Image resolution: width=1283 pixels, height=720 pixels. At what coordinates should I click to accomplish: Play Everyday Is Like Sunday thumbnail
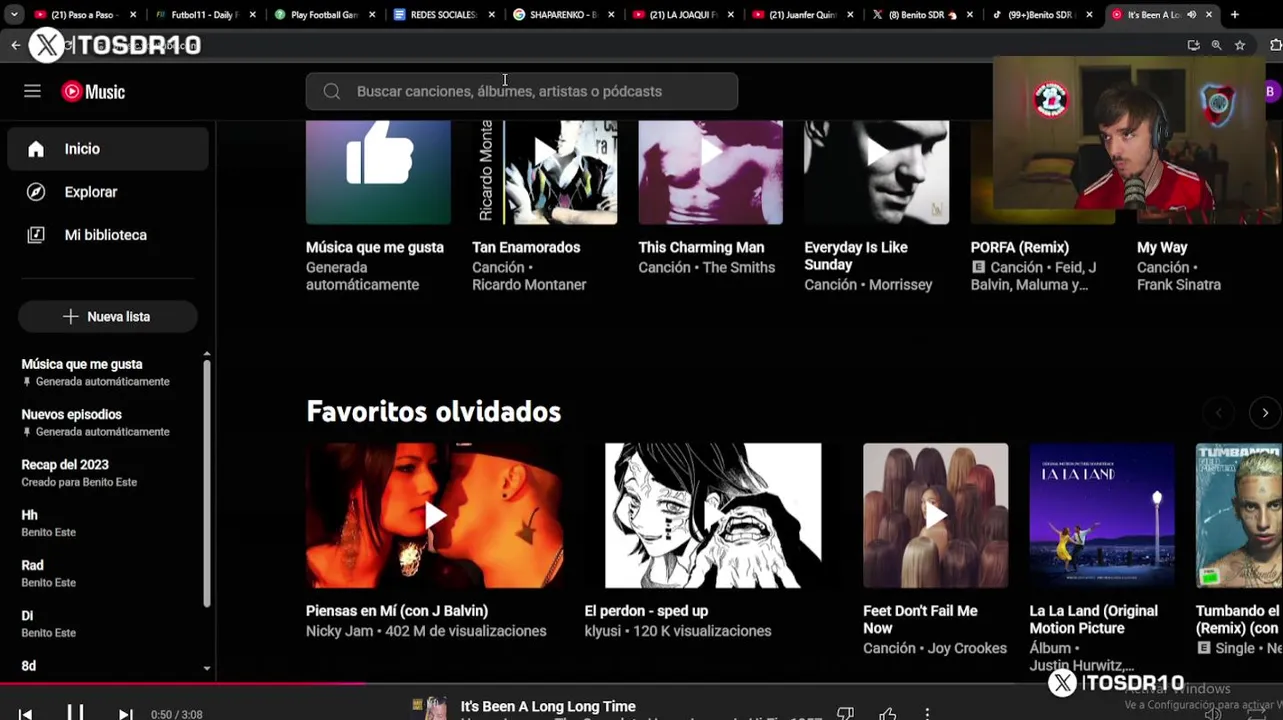877,172
